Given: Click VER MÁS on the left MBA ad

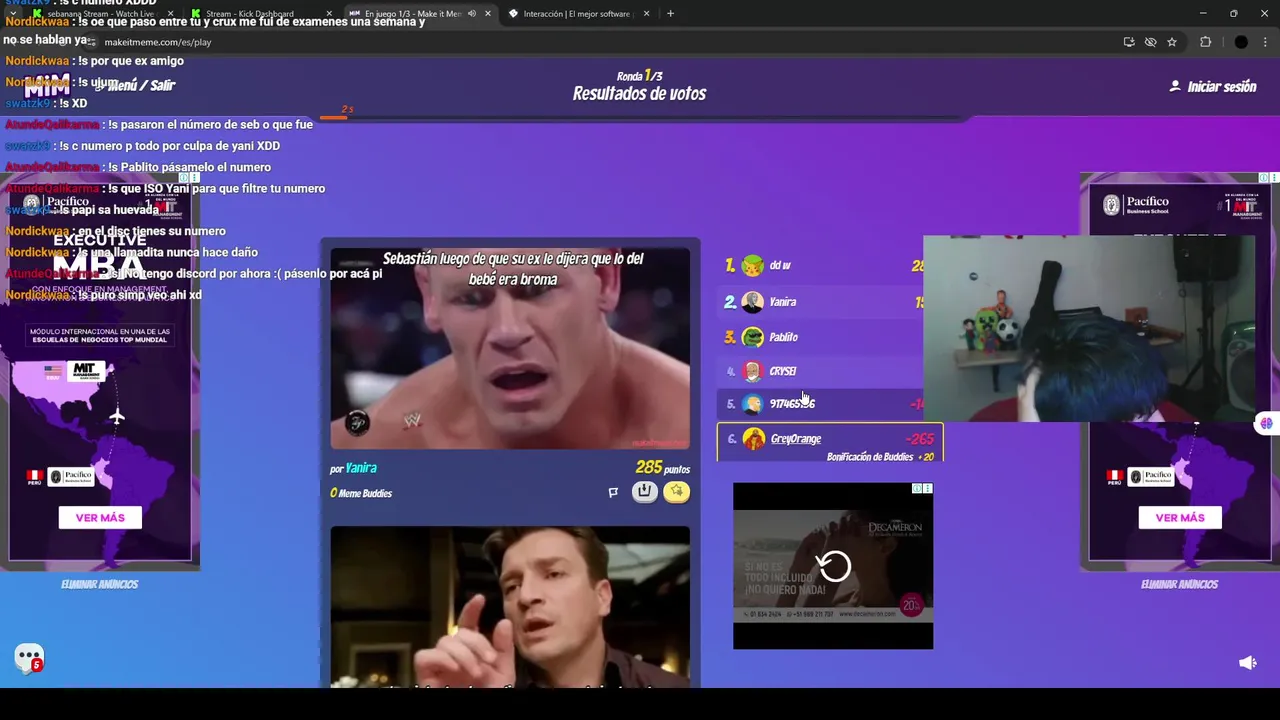Looking at the screenshot, I should pyautogui.click(x=100, y=517).
